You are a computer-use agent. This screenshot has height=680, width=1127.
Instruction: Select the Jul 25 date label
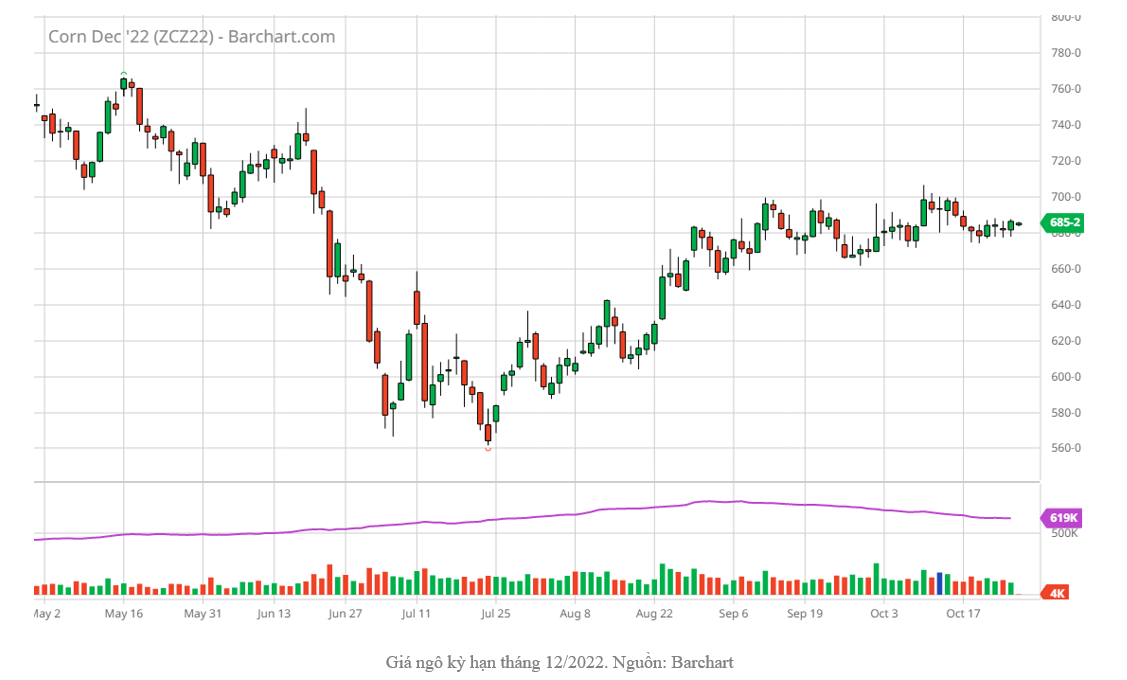point(495,613)
